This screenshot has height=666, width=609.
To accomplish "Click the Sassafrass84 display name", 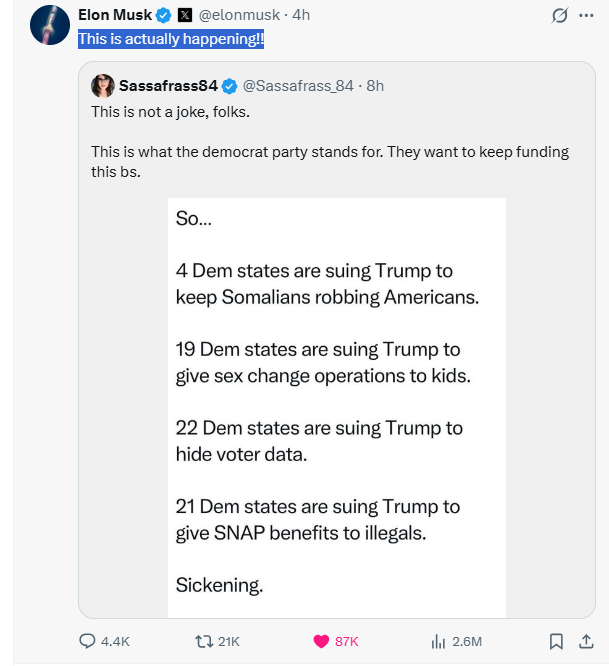I will [x=168, y=85].
